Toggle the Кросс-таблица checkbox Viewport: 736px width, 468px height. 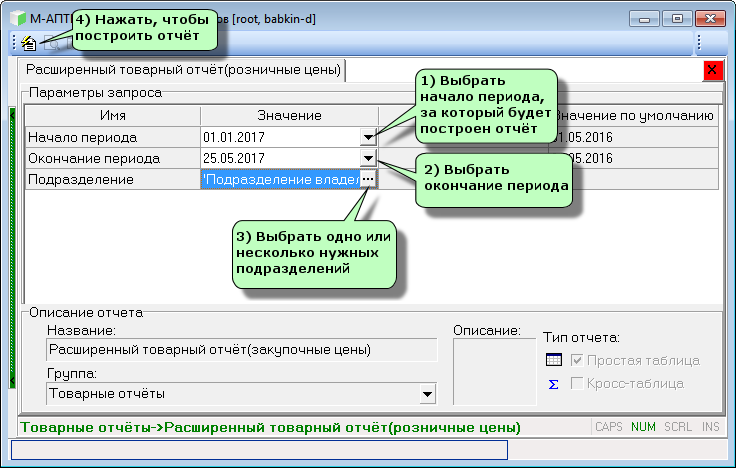coord(577,383)
